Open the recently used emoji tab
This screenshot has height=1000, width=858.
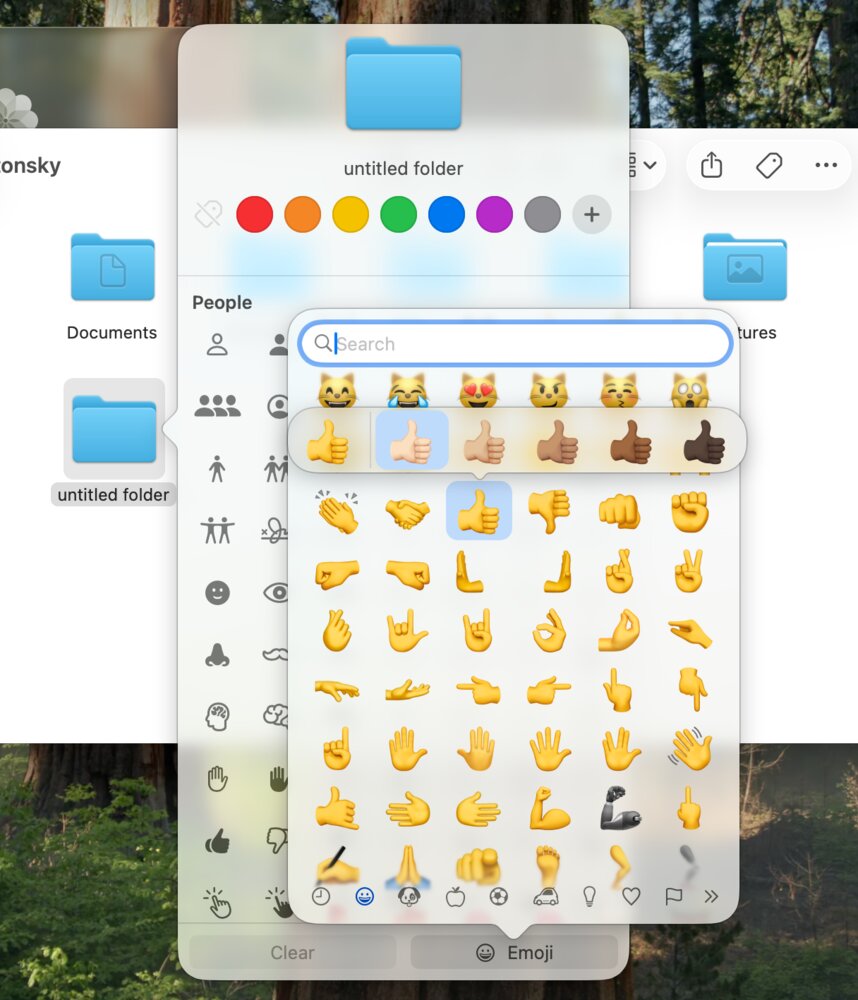pos(321,896)
